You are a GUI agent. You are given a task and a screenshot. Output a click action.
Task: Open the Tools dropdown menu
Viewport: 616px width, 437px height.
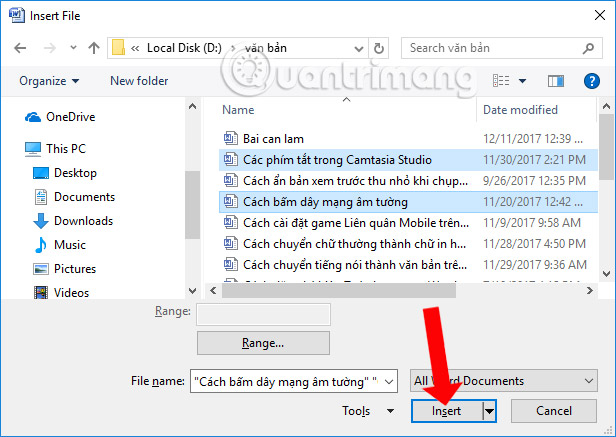[368, 411]
